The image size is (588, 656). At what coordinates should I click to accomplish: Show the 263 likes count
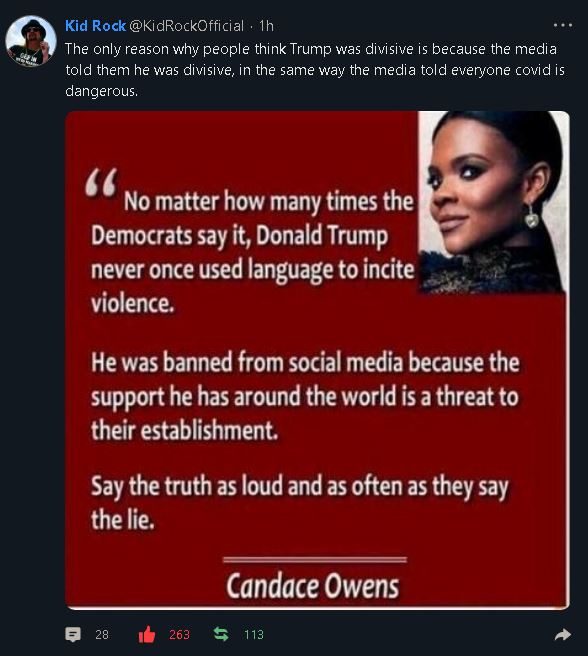tap(179, 635)
